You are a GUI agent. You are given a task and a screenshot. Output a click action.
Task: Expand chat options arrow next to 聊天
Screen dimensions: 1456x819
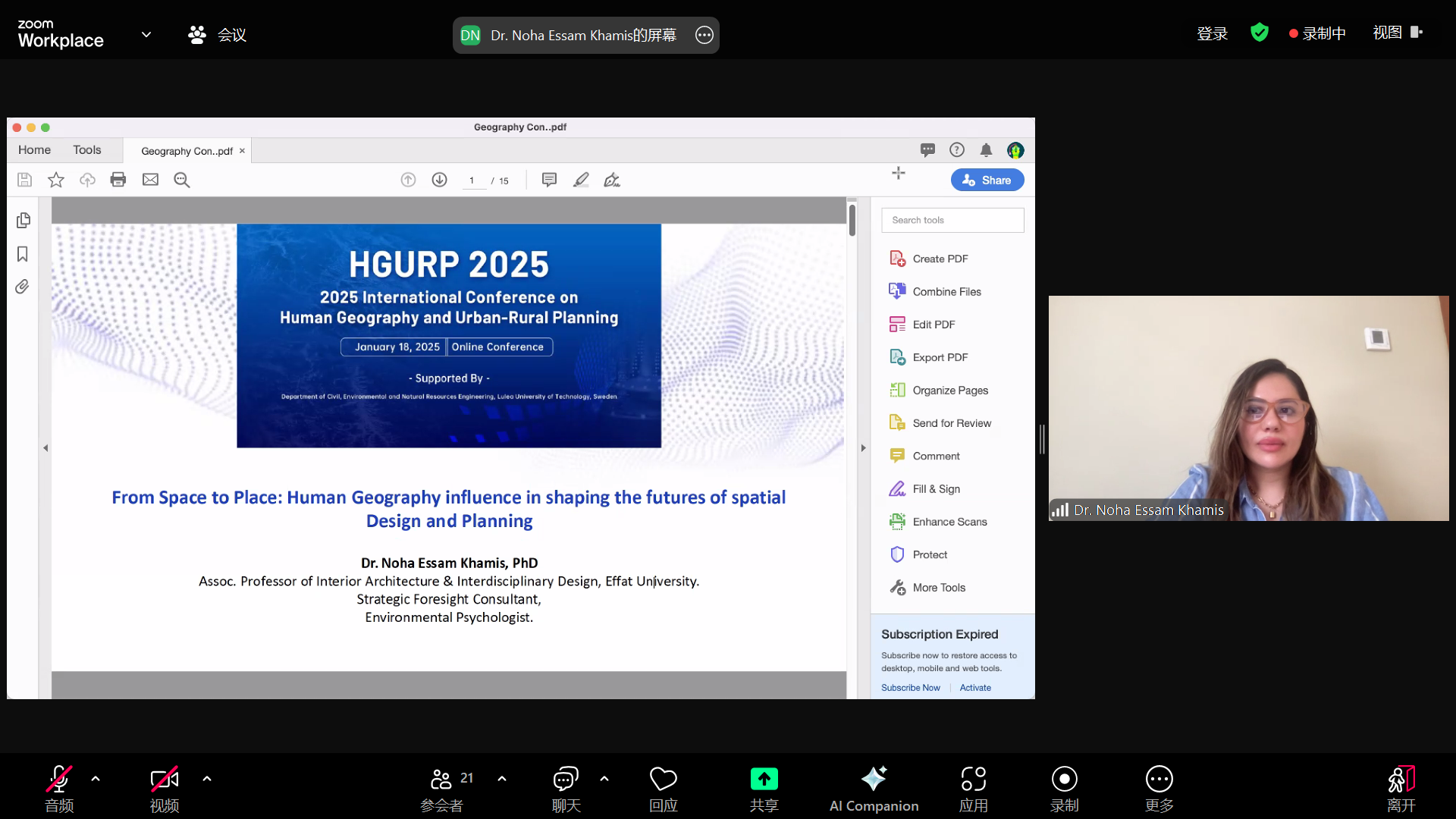pyautogui.click(x=604, y=778)
